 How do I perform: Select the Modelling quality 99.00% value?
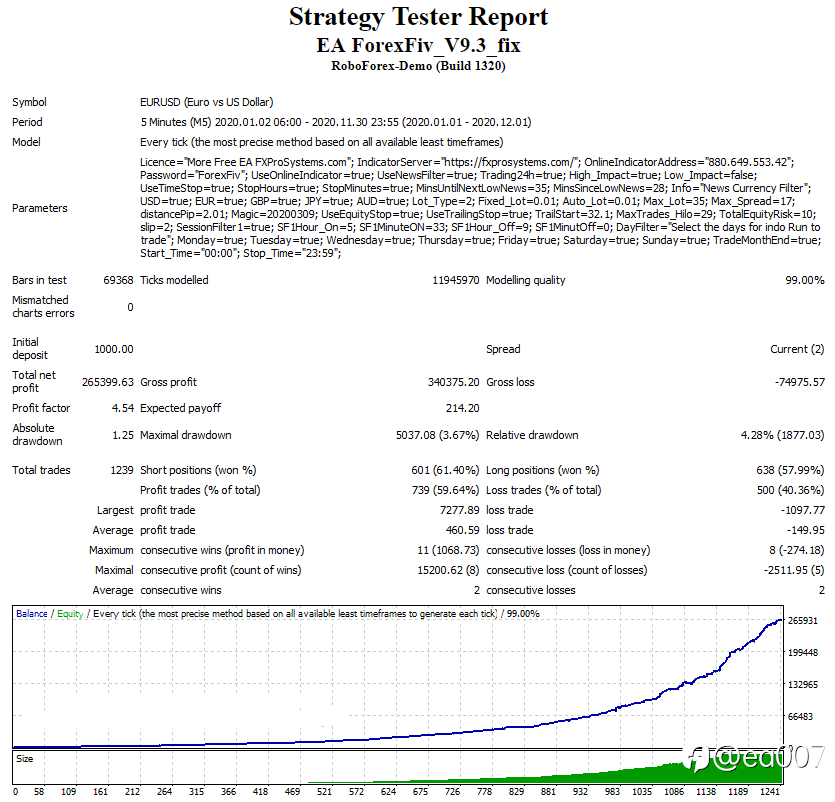tap(805, 280)
